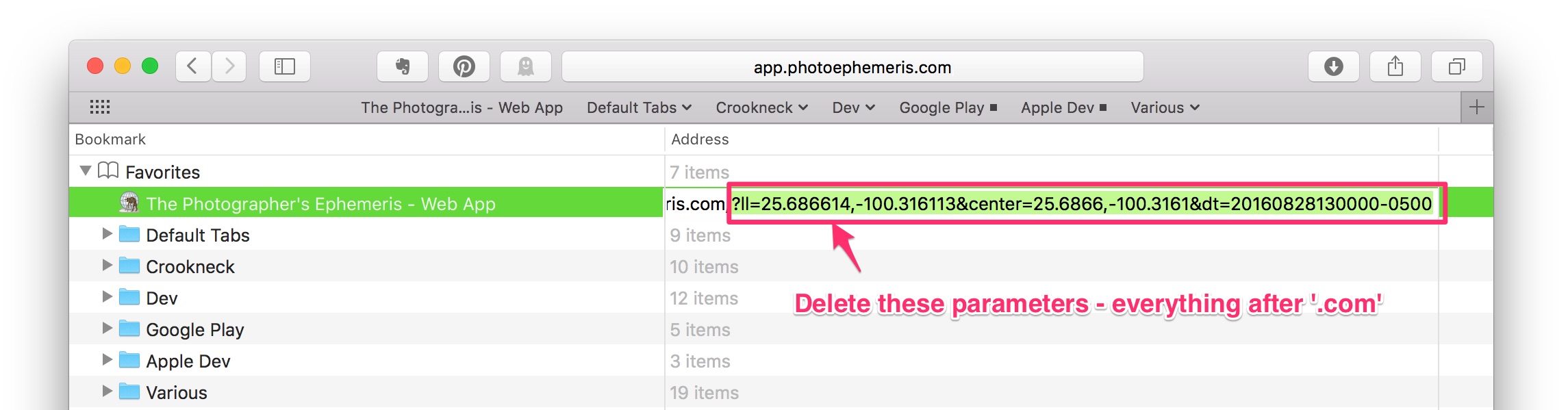
Task: Go forward with the forward arrow
Action: coord(229,66)
